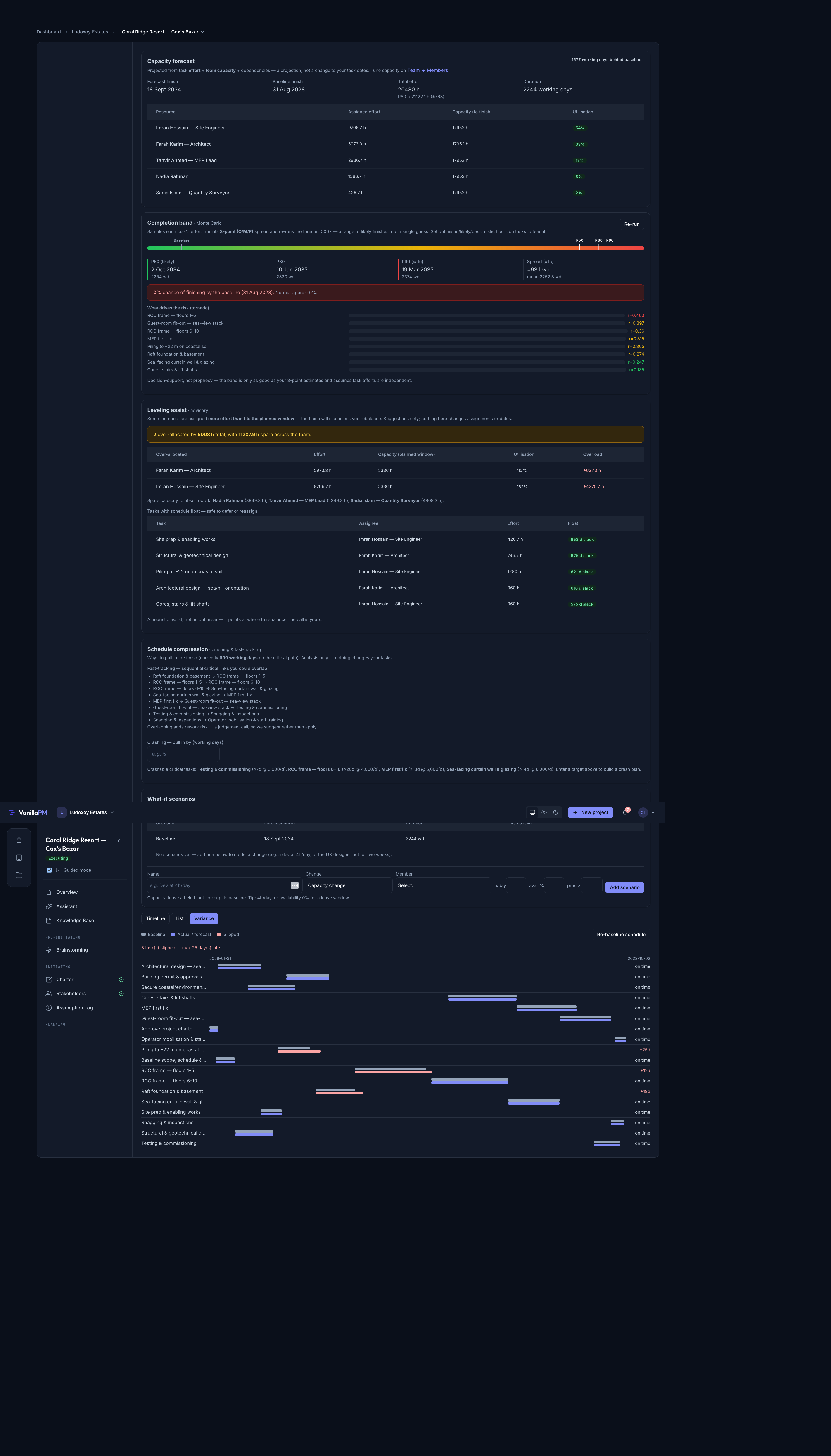Image resolution: width=831 pixels, height=1456 pixels.
Task: Click the sparkle icon beside Assistant
Action: tap(48, 906)
